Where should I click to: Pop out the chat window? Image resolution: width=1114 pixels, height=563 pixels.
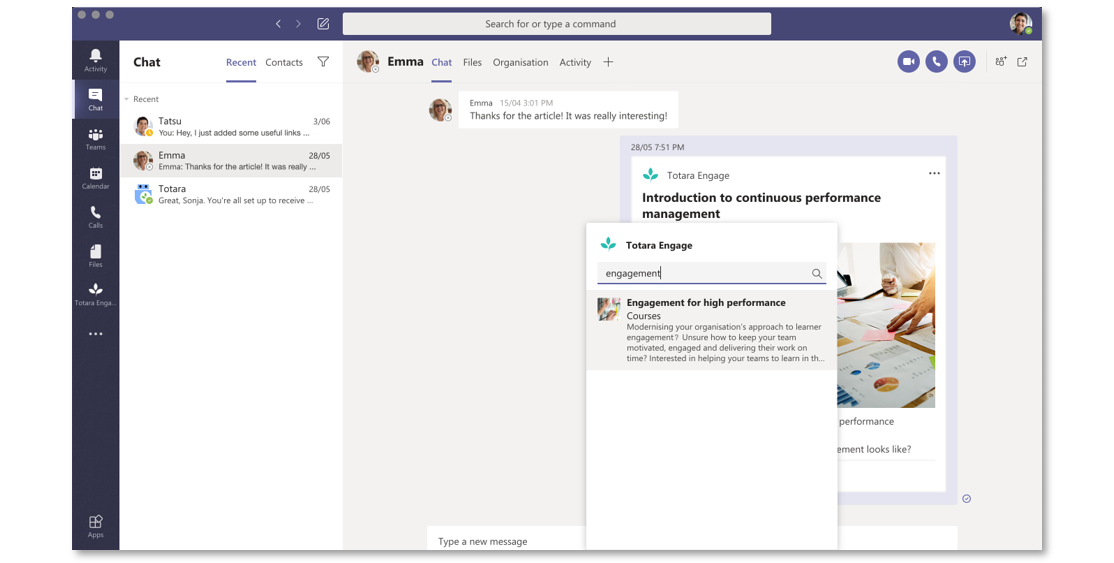(x=1022, y=62)
